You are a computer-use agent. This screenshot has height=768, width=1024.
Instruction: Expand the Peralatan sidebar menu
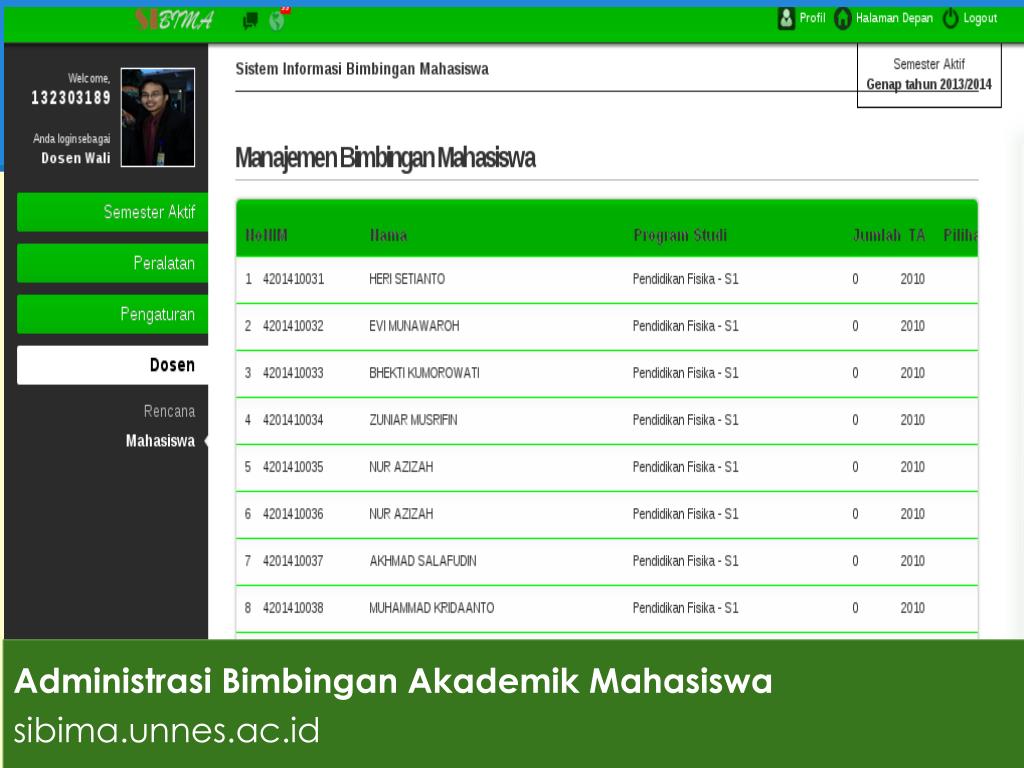tap(112, 263)
